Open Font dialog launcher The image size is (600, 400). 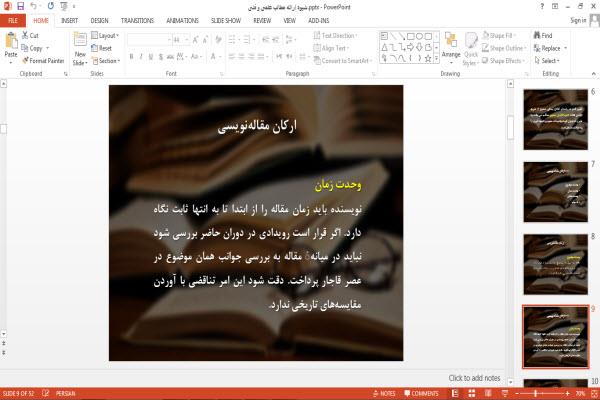point(221,74)
